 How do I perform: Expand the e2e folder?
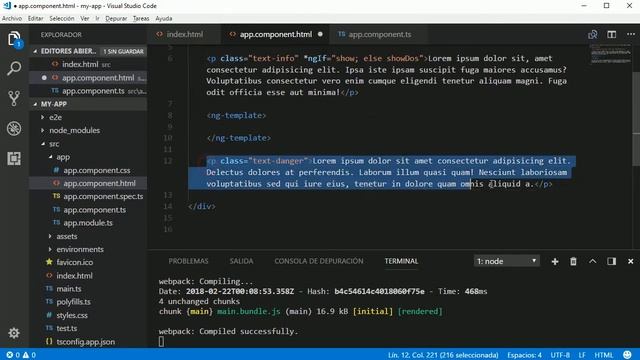42,117
